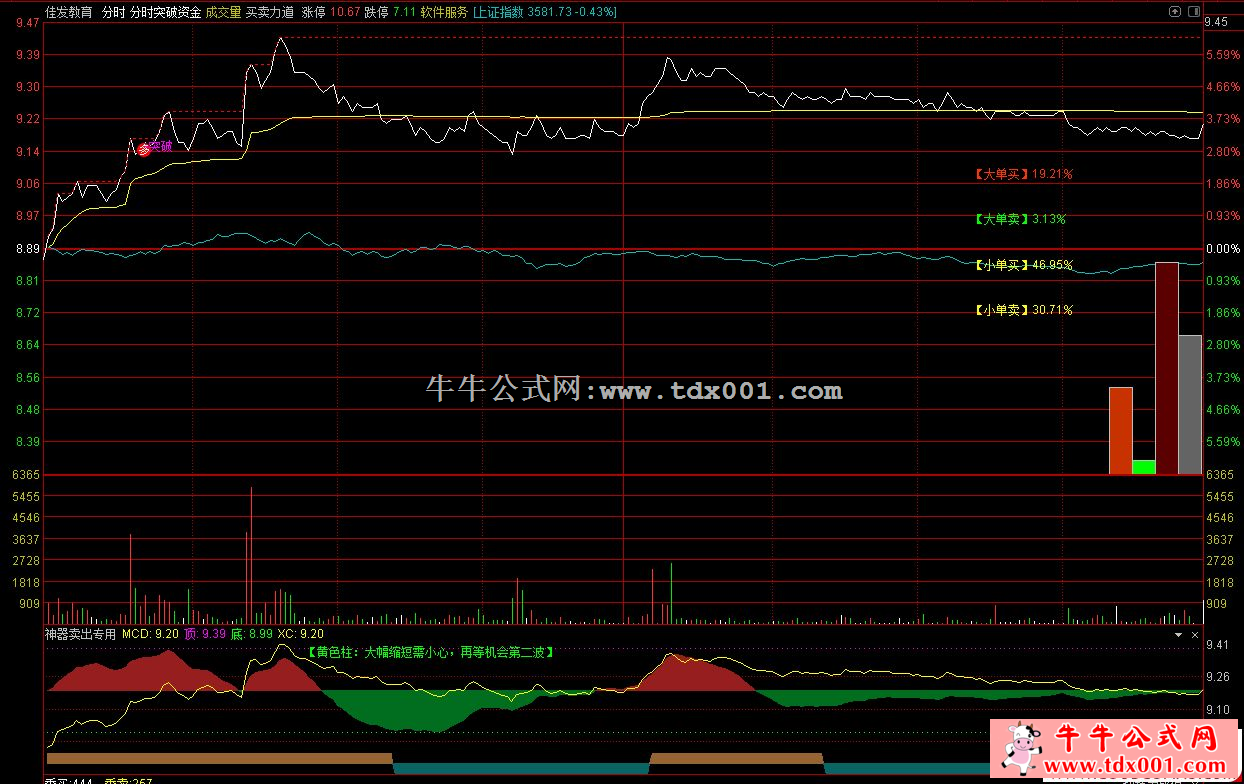Click the gray 小单卖 bar
The width and height of the screenshot is (1244, 784).
pos(1189,404)
